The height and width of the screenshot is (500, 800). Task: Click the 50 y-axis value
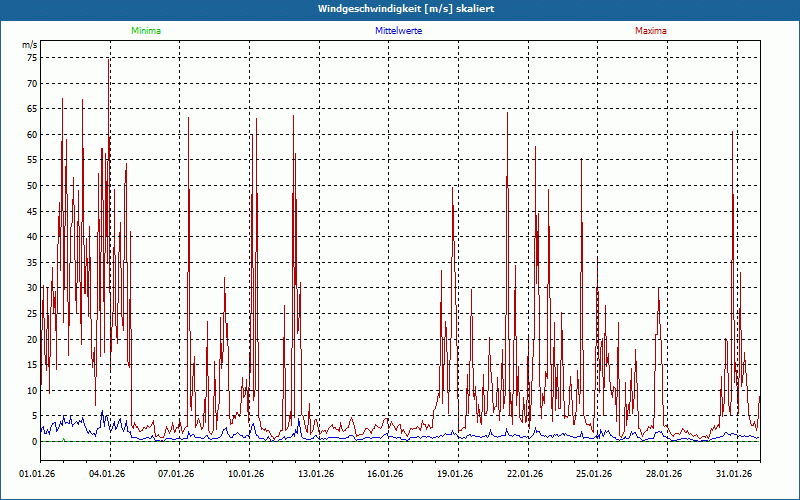click(32, 186)
